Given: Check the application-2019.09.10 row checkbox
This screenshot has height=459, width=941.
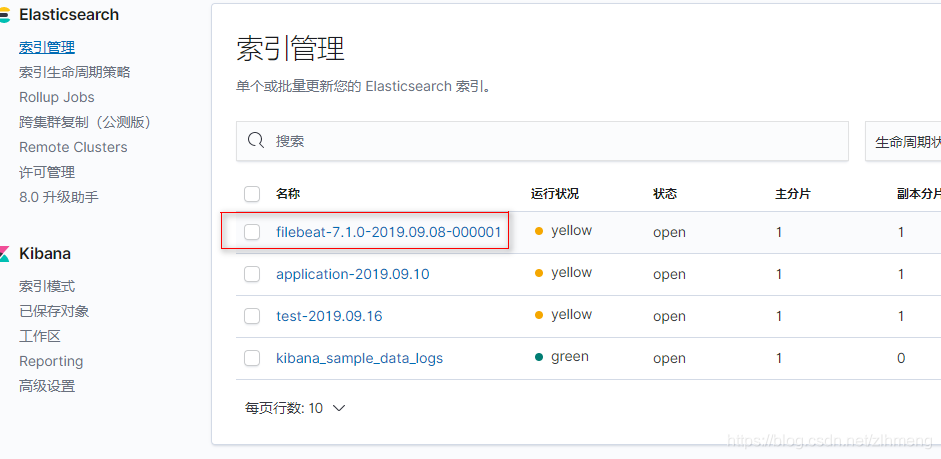Looking at the screenshot, I should [252, 274].
